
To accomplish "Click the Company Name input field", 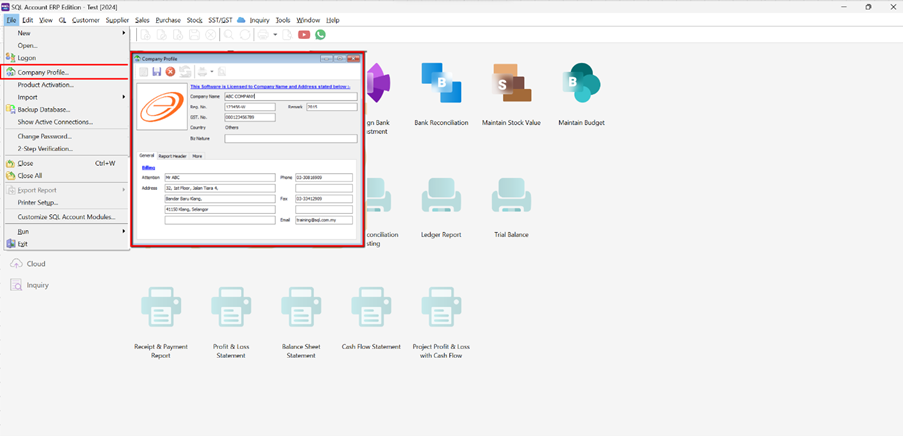I will [x=290, y=97].
